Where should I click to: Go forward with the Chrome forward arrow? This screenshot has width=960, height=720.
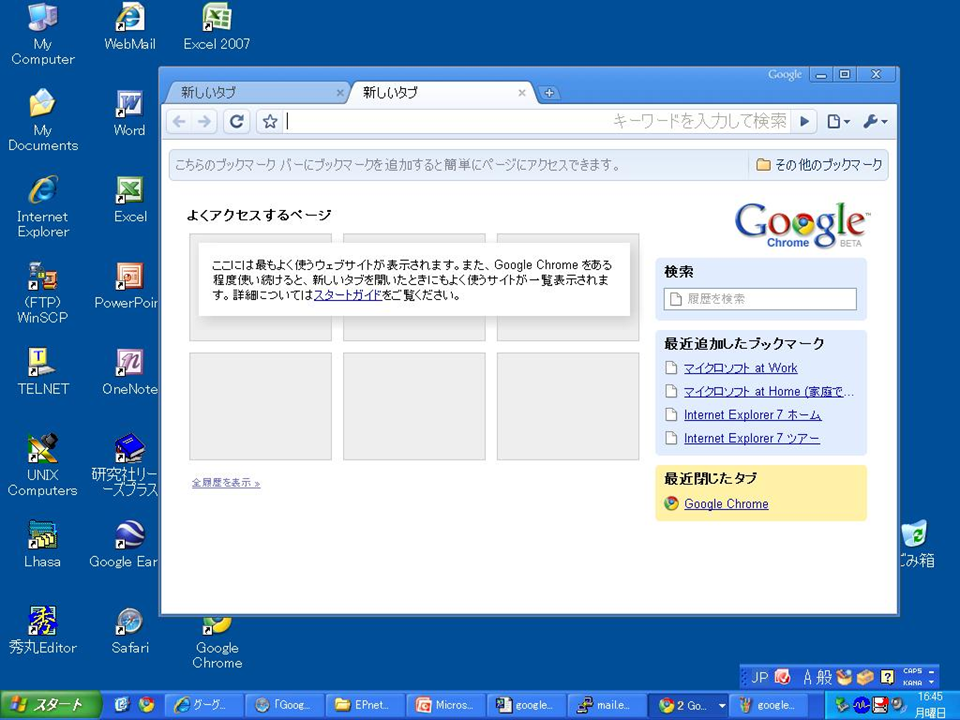[204, 122]
